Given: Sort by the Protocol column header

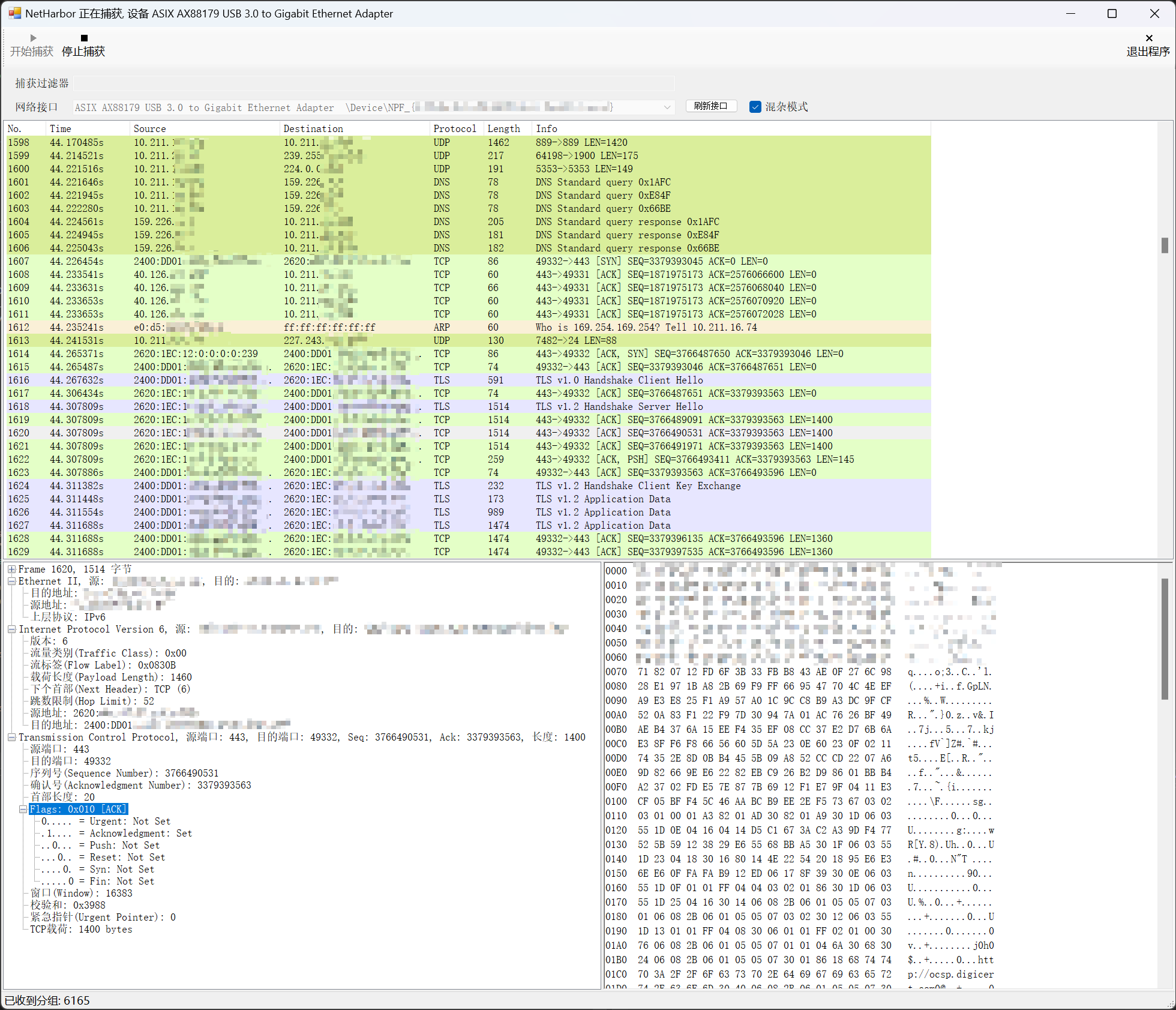Looking at the screenshot, I should [x=457, y=128].
